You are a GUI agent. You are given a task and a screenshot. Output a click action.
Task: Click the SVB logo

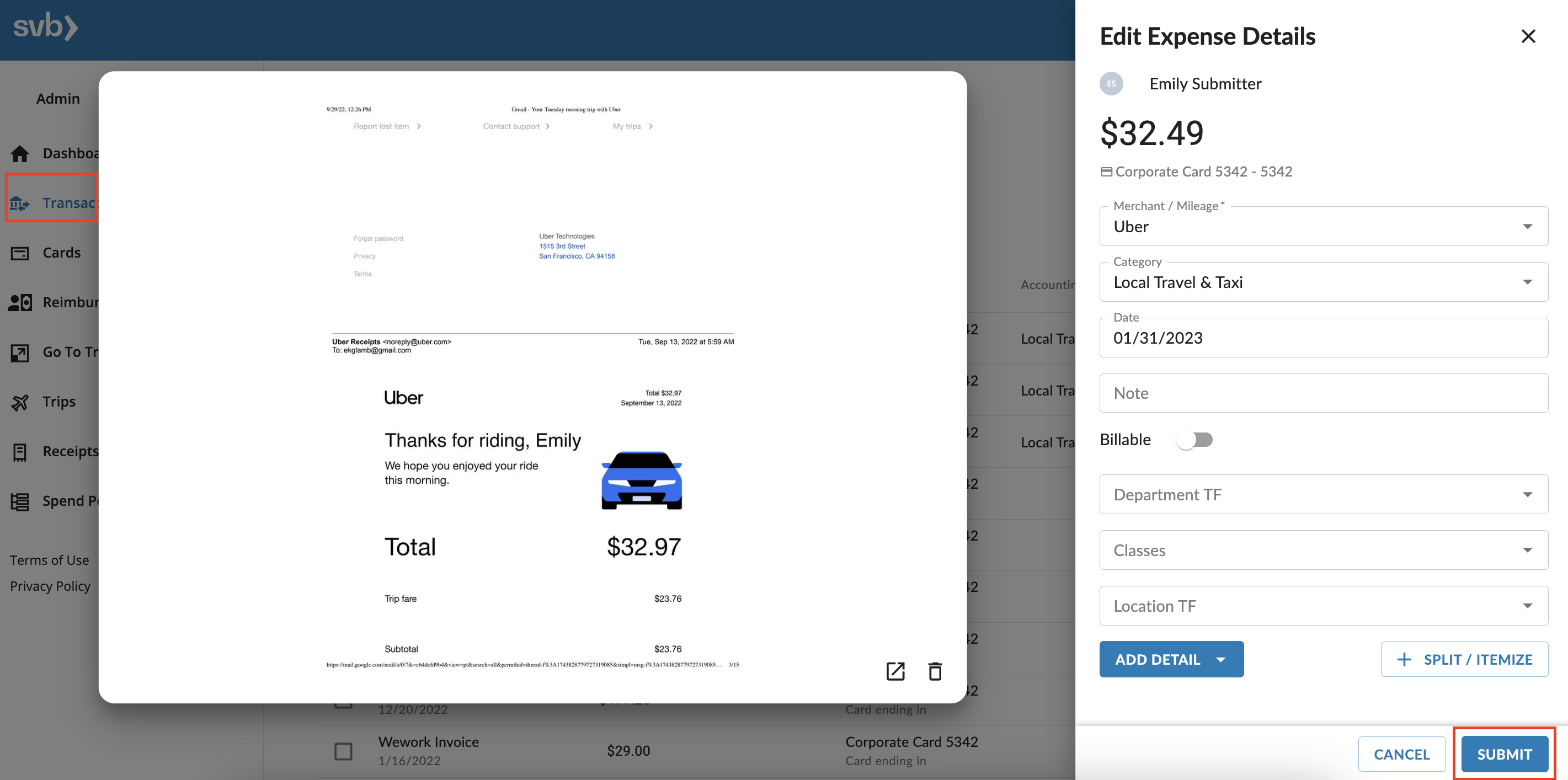(46, 28)
